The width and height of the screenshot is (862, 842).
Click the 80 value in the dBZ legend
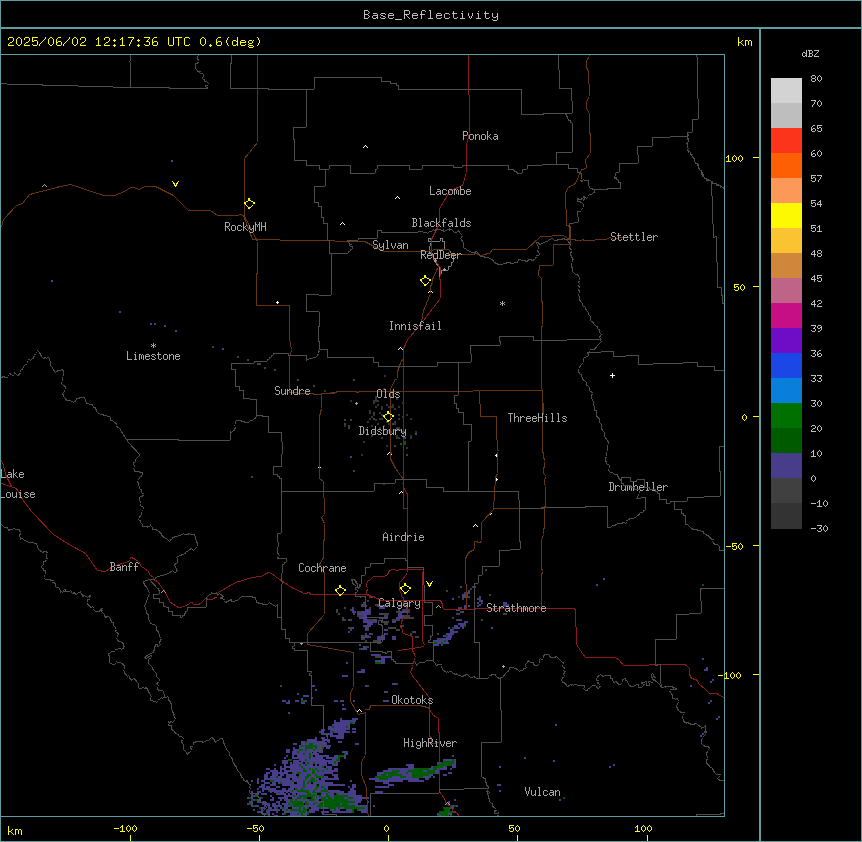tap(816, 79)
